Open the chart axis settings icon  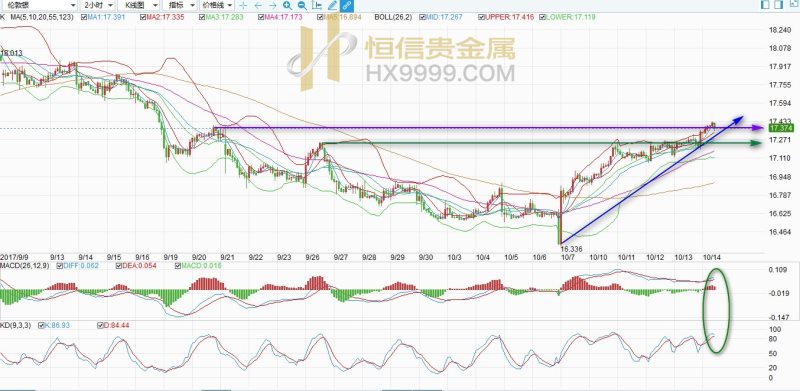point(317,6)
